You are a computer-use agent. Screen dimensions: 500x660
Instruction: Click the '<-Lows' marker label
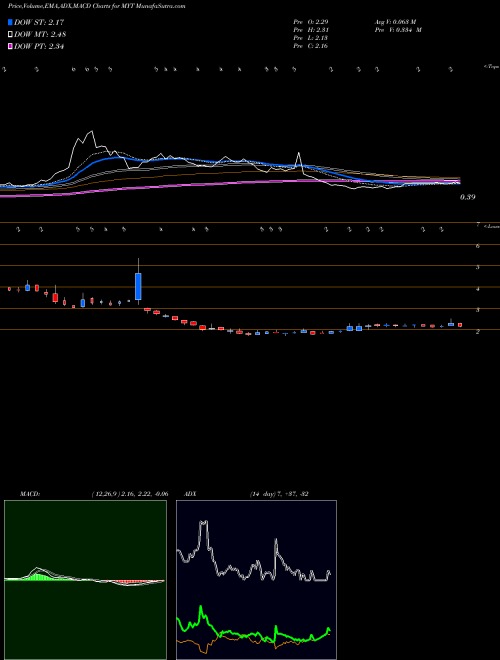pos(491,226)
